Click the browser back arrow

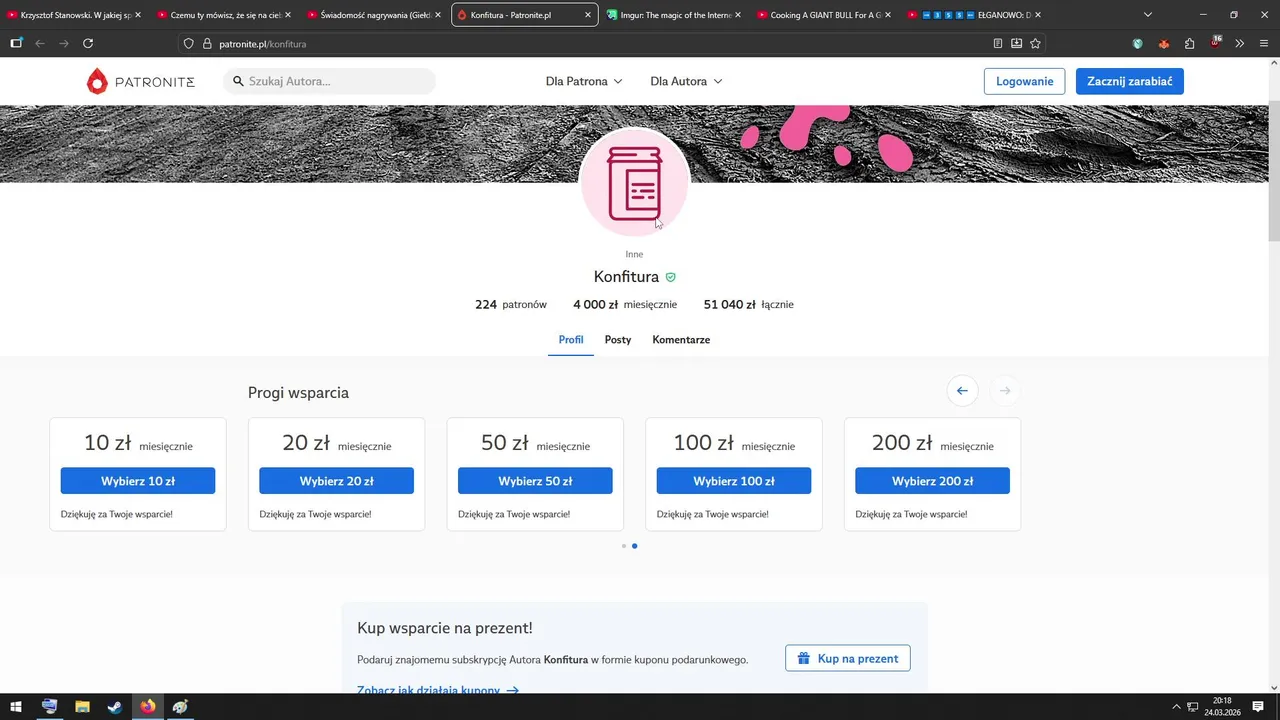click(x=40, y=43)
